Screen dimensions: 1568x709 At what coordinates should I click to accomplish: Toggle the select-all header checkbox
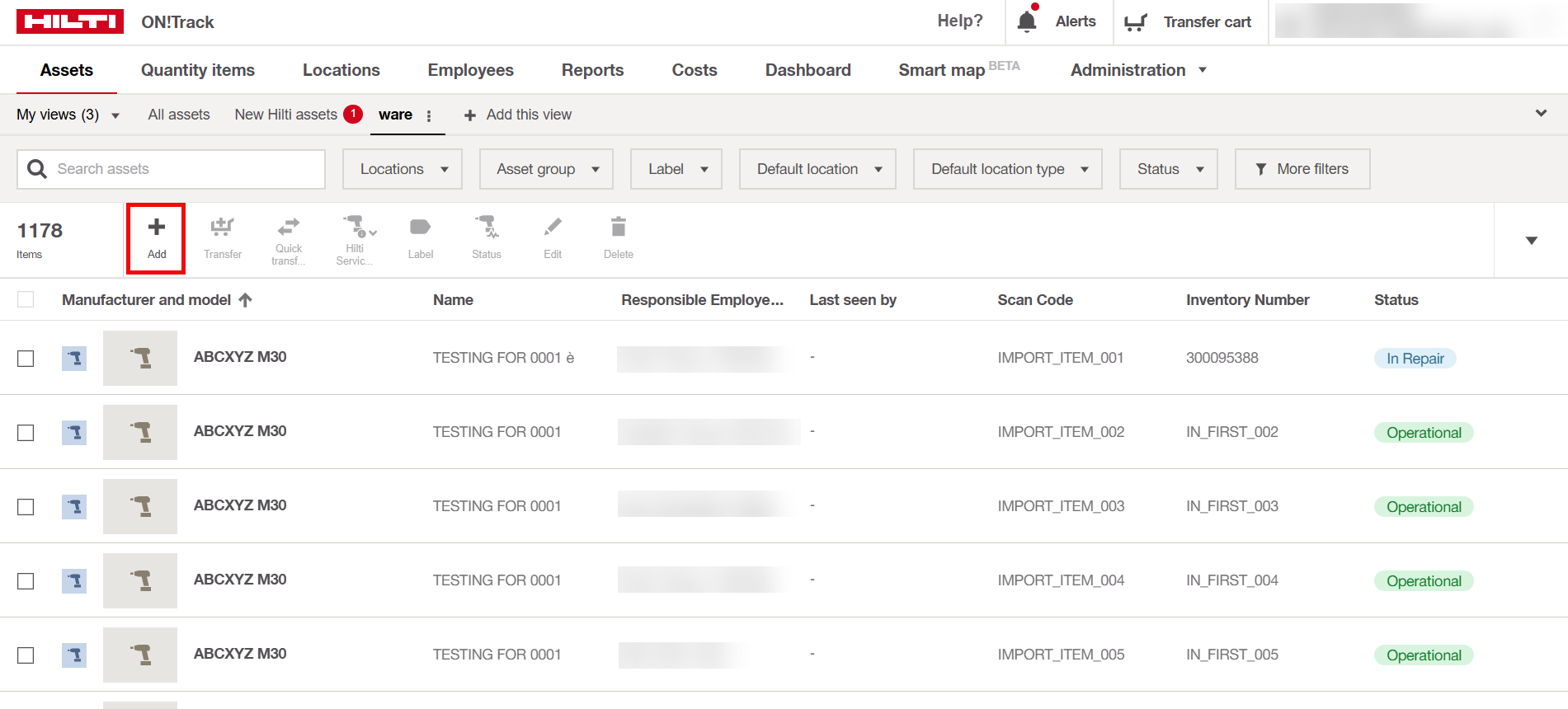click(26, 300)
